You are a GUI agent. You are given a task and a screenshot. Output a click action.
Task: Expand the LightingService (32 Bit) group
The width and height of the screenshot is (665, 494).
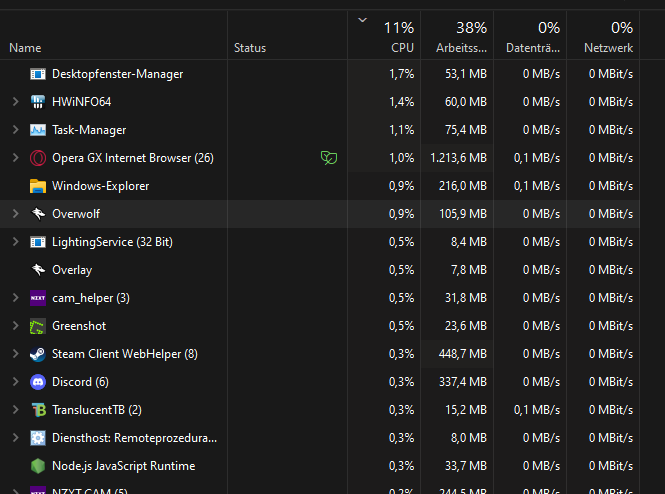(16, 242)
